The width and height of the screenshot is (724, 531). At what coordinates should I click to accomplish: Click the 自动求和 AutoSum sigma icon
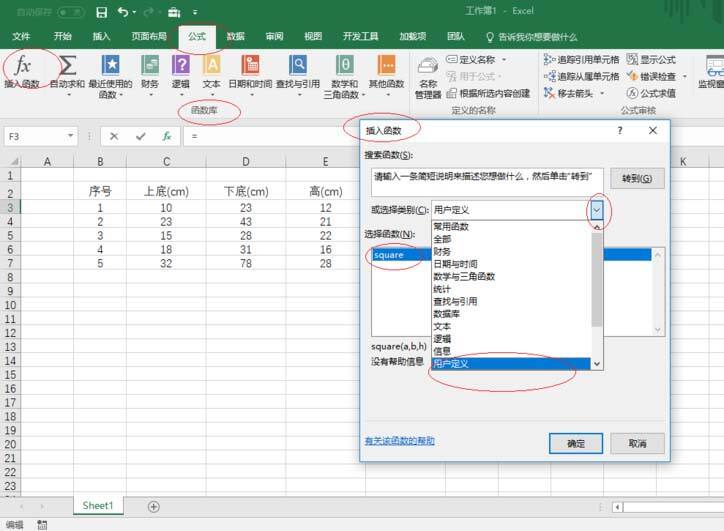tap(67, 66)
